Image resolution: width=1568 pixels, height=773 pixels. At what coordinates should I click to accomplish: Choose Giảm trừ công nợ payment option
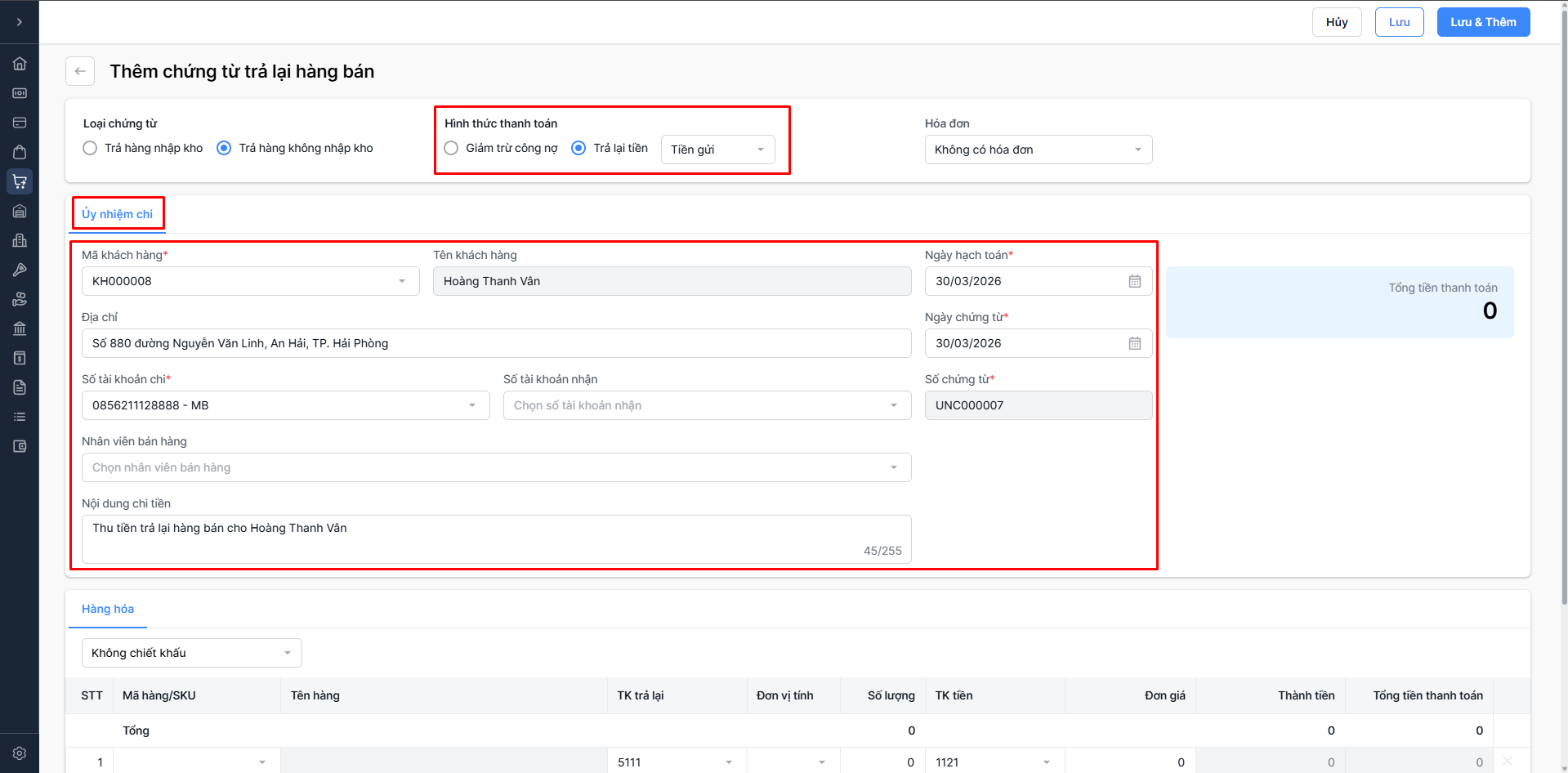[451, 148]
